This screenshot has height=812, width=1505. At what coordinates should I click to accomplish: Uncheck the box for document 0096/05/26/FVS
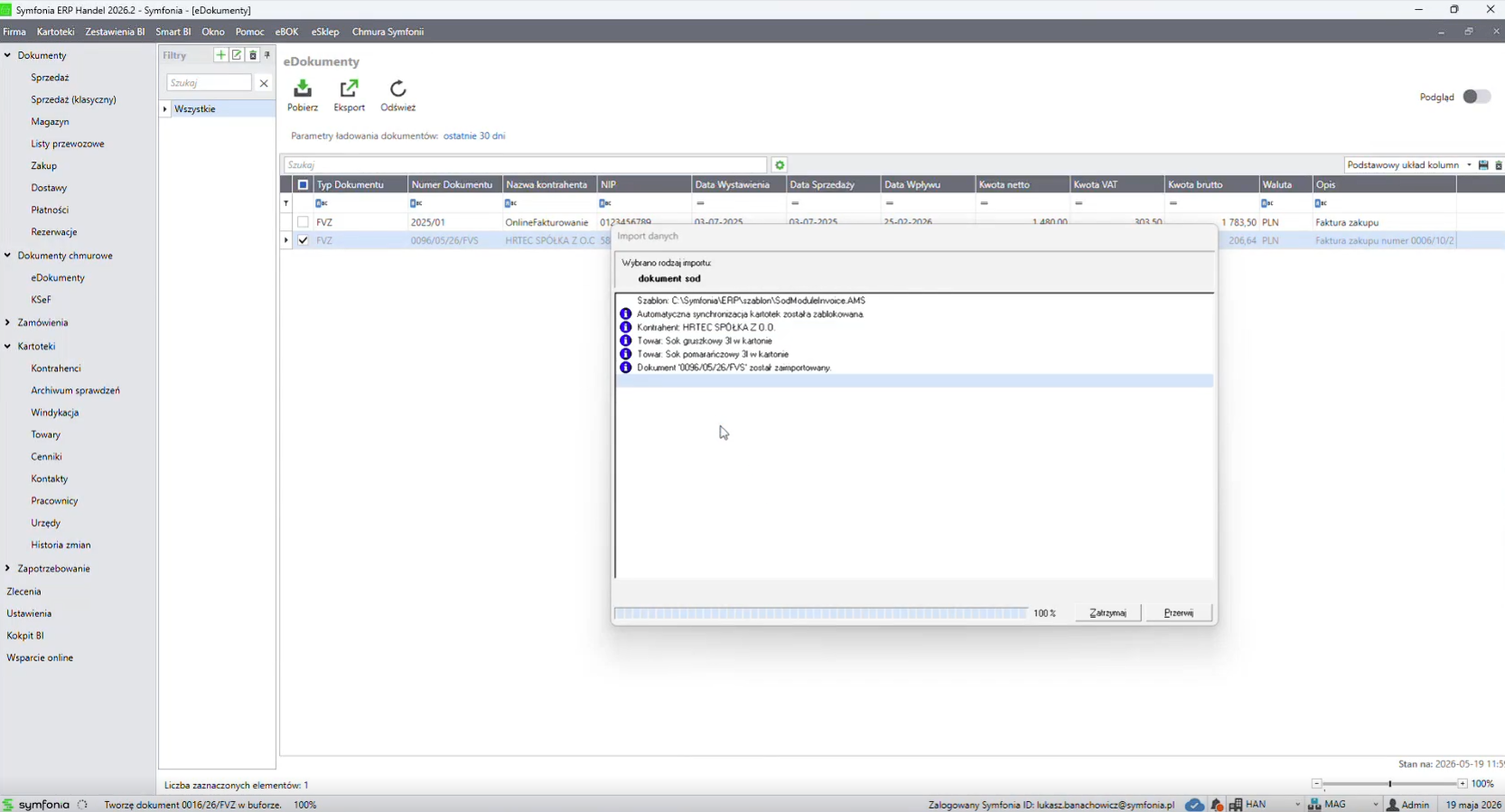[304, 240]
